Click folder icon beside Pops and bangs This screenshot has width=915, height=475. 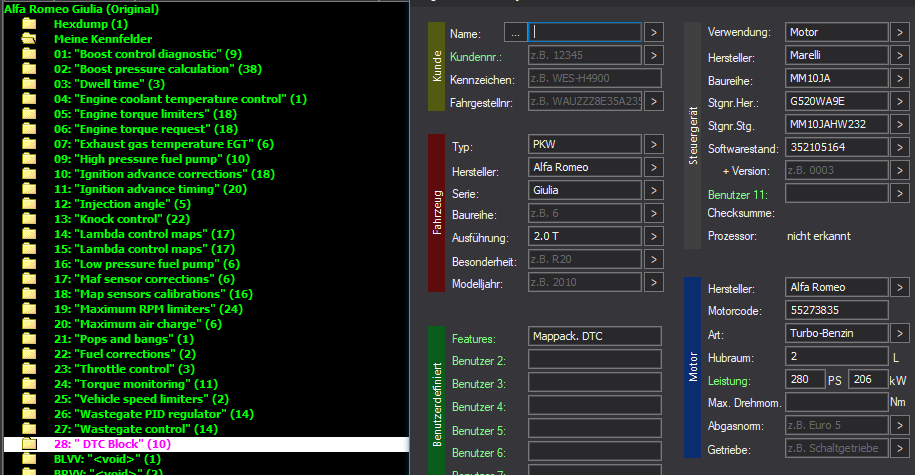pos(29,339)
